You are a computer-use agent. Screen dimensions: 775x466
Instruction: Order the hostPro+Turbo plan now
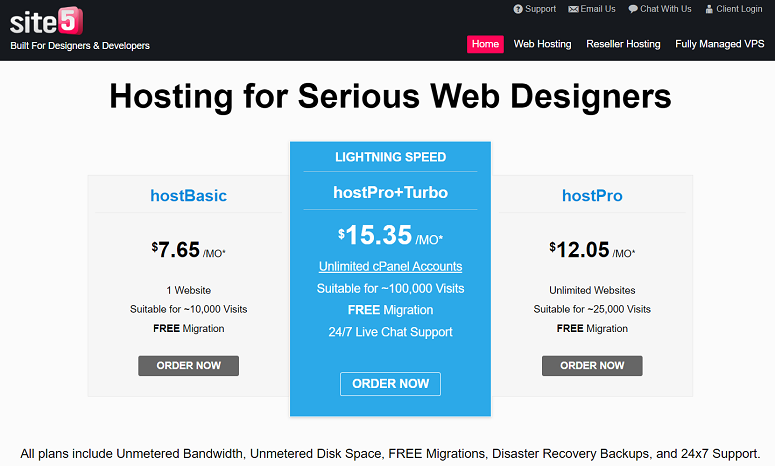coord(390,383)
